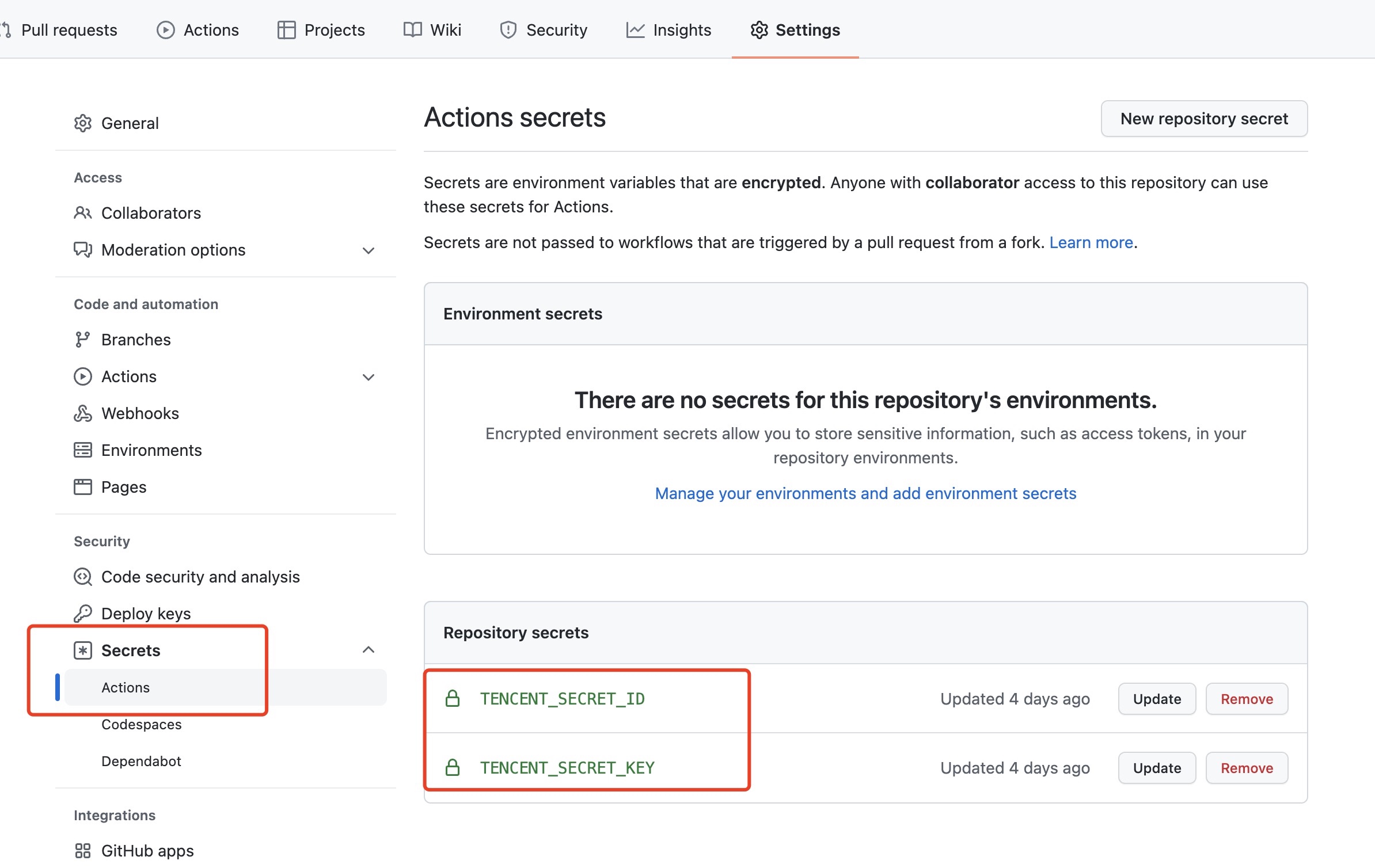
Task: Expand the Moderation options chevron
Action: coord(369,250)
